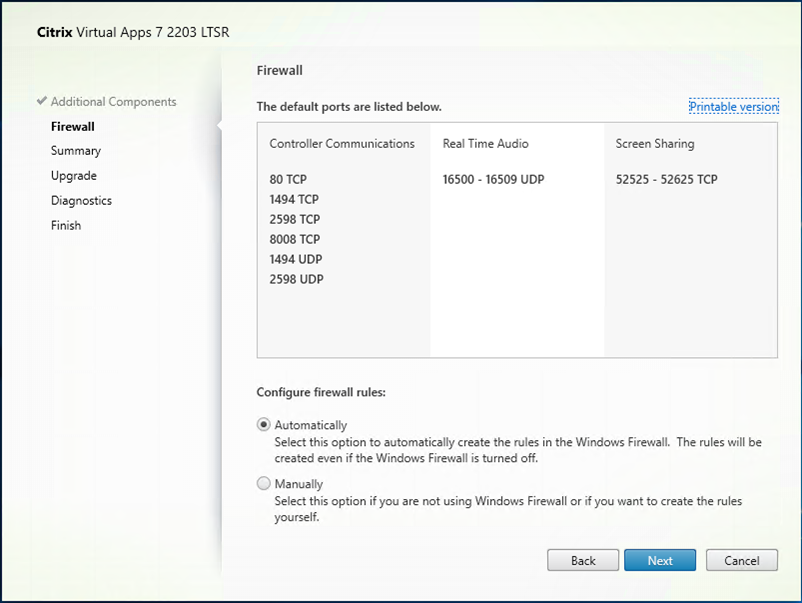
Task: Open the Printable version link
Action: click(734, 106)
